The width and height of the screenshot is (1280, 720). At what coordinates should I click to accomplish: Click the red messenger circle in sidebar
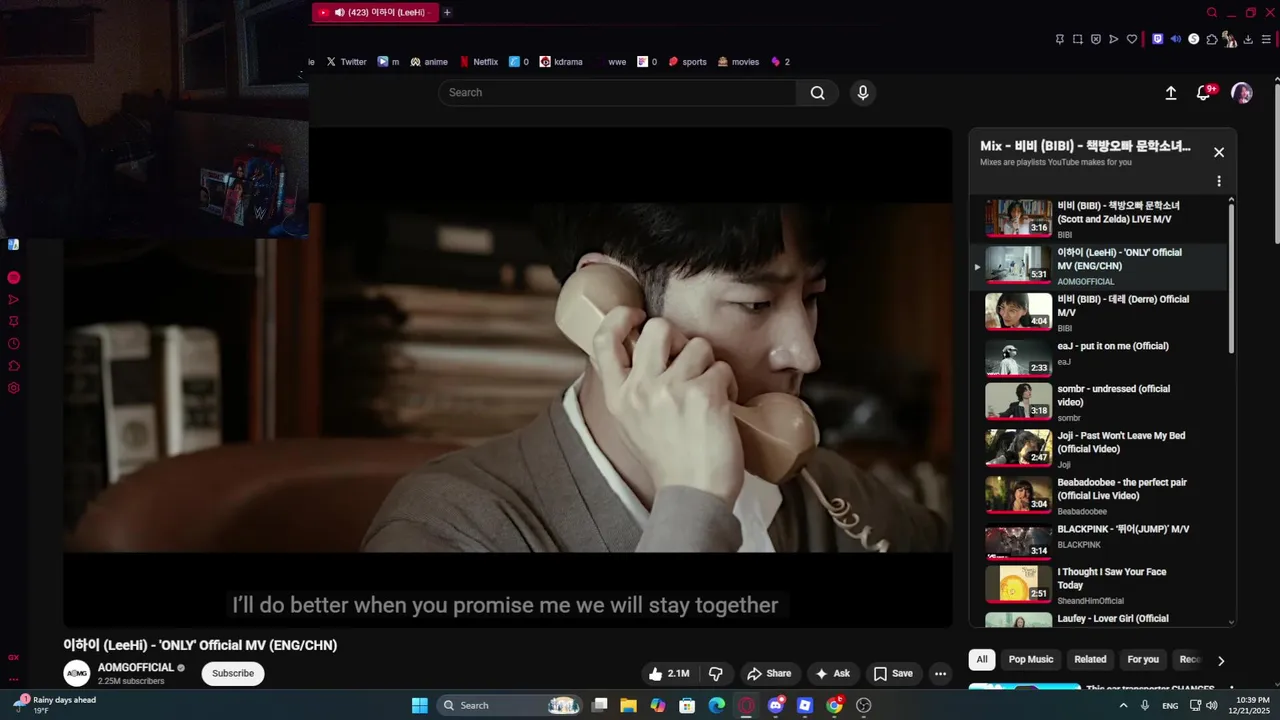[14, 277]
